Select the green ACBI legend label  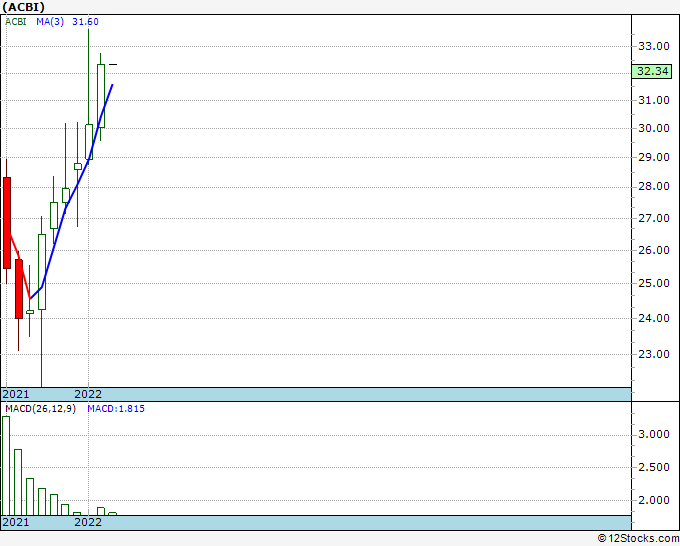[17, 21]
